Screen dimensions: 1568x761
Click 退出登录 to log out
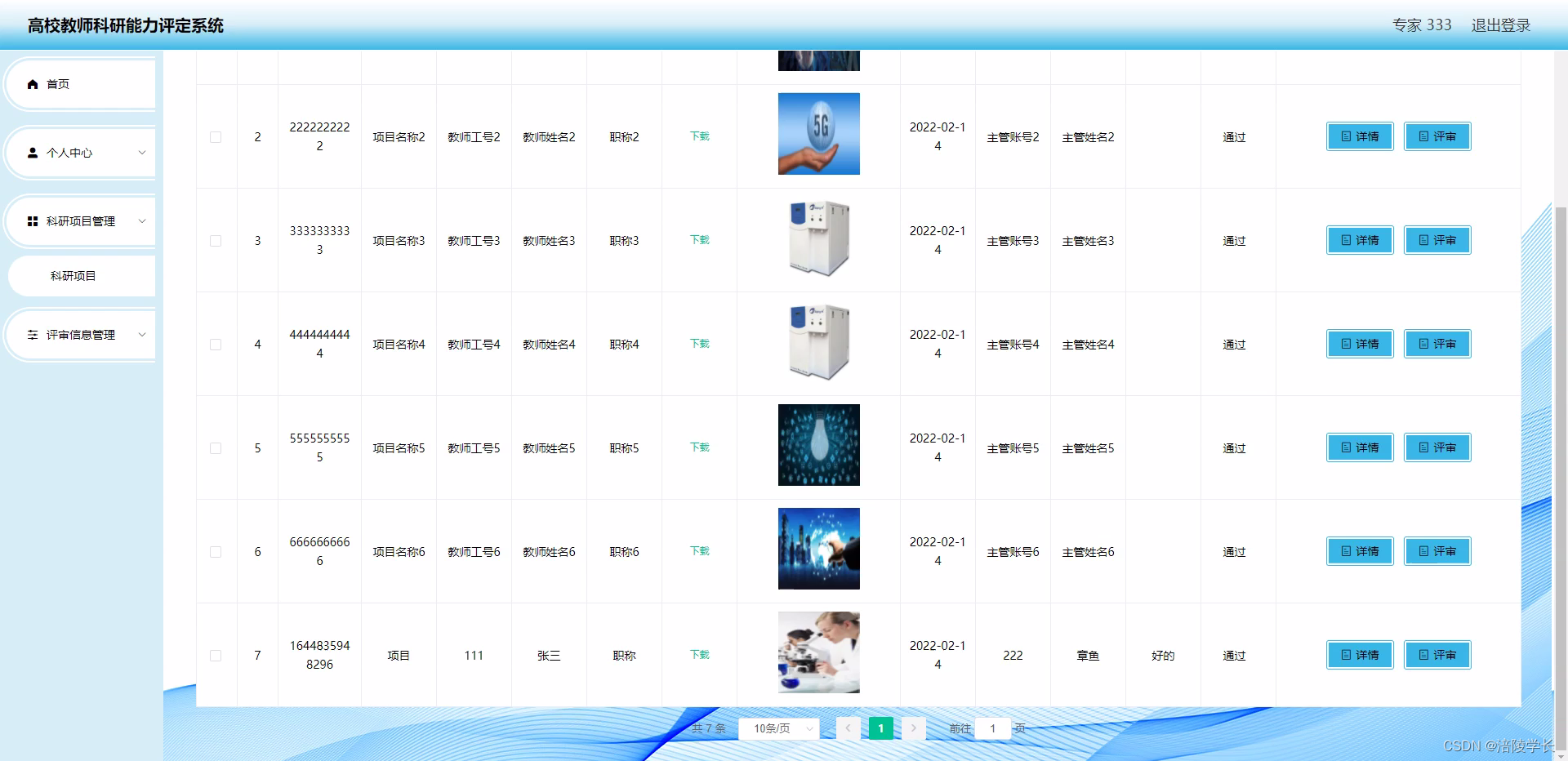1500,25
